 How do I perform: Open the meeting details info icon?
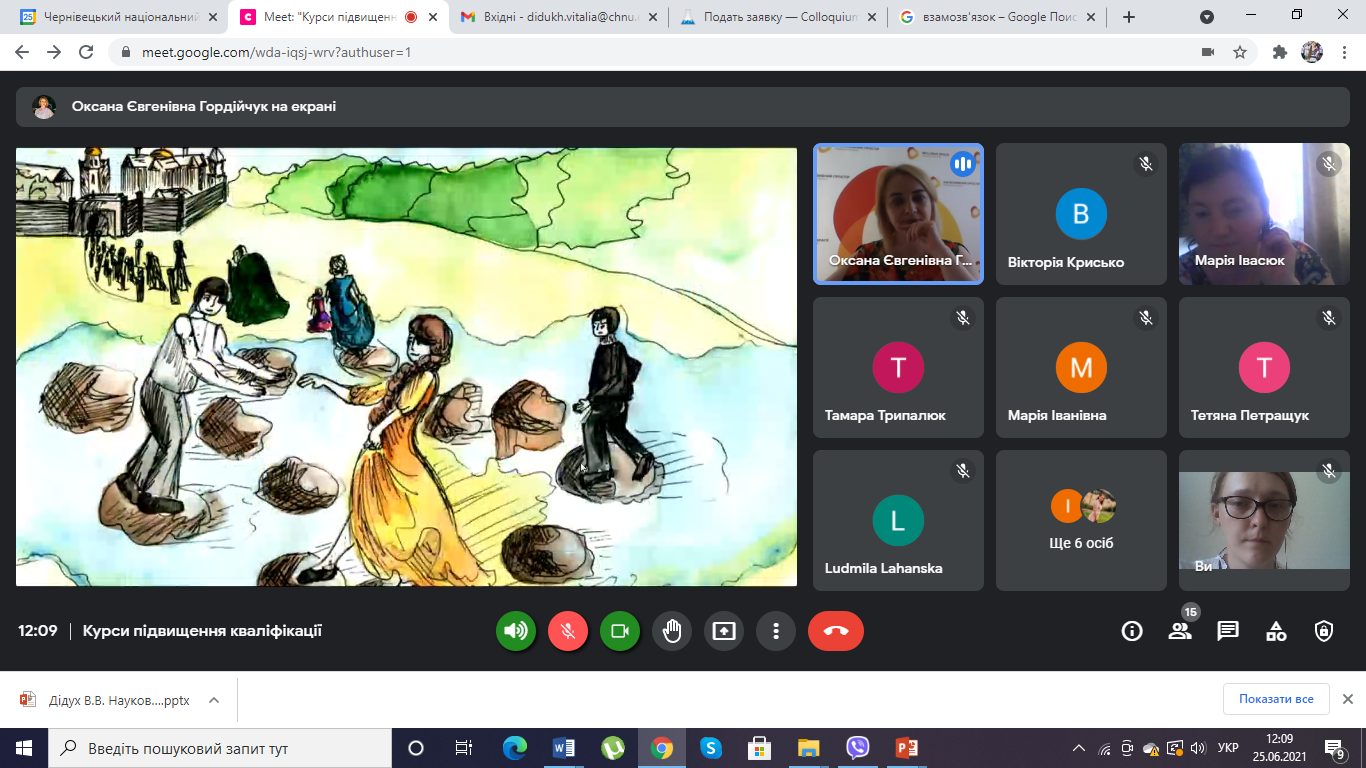tap(1132, 631)
